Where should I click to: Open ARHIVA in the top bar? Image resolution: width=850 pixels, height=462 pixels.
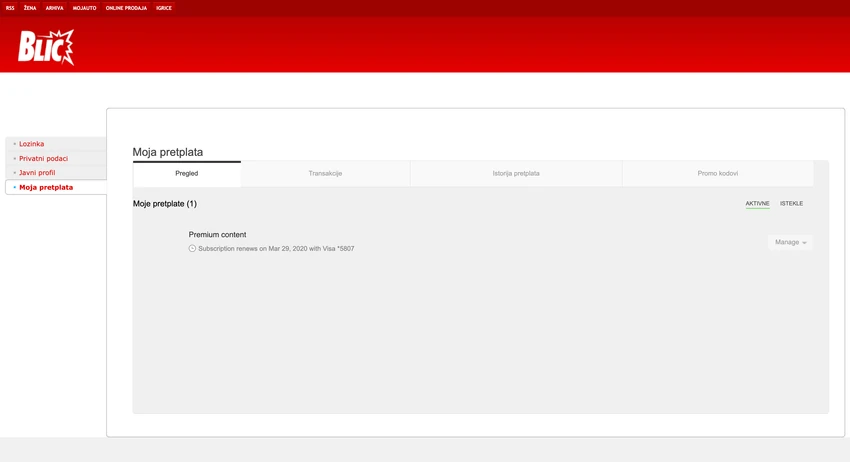(x=54, y=8)
